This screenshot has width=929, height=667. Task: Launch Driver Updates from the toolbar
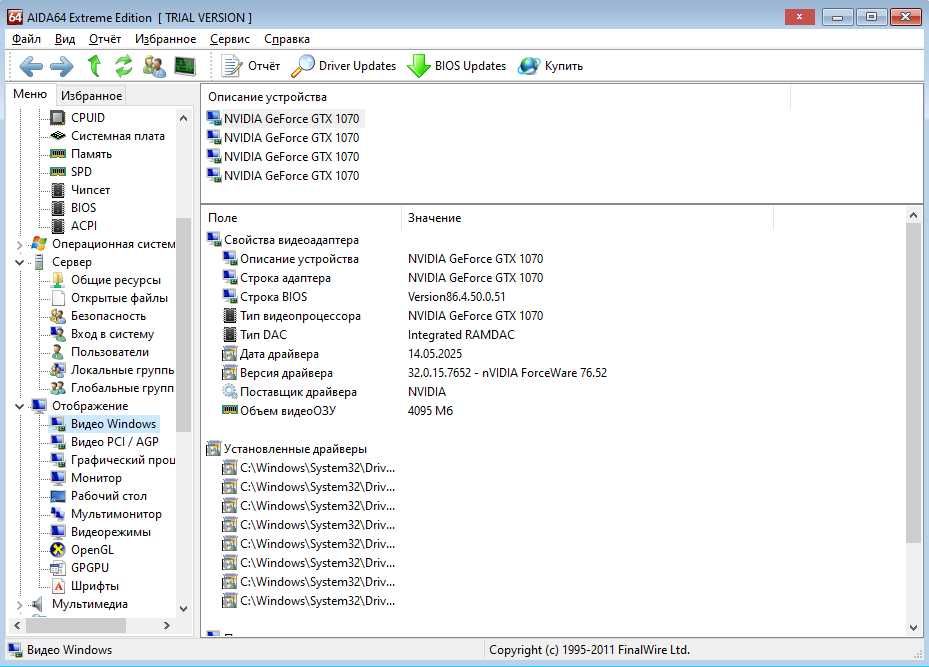pyautogui.click(x=344, y=66)
